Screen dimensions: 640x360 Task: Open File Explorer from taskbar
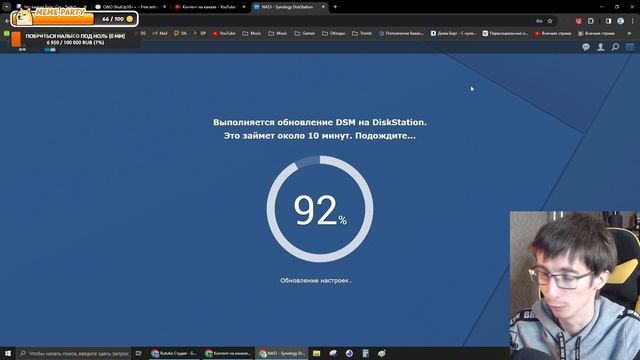[317, 353]
